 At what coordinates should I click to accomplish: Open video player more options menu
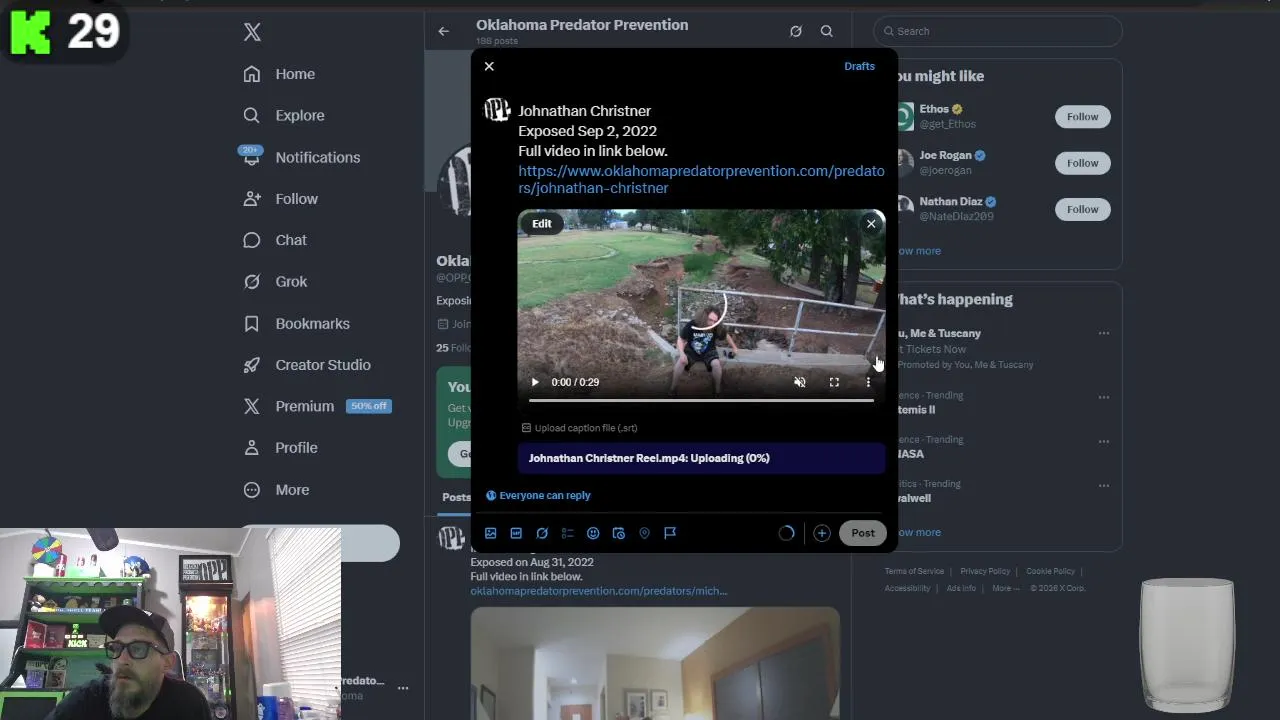(x=868, y=382)
